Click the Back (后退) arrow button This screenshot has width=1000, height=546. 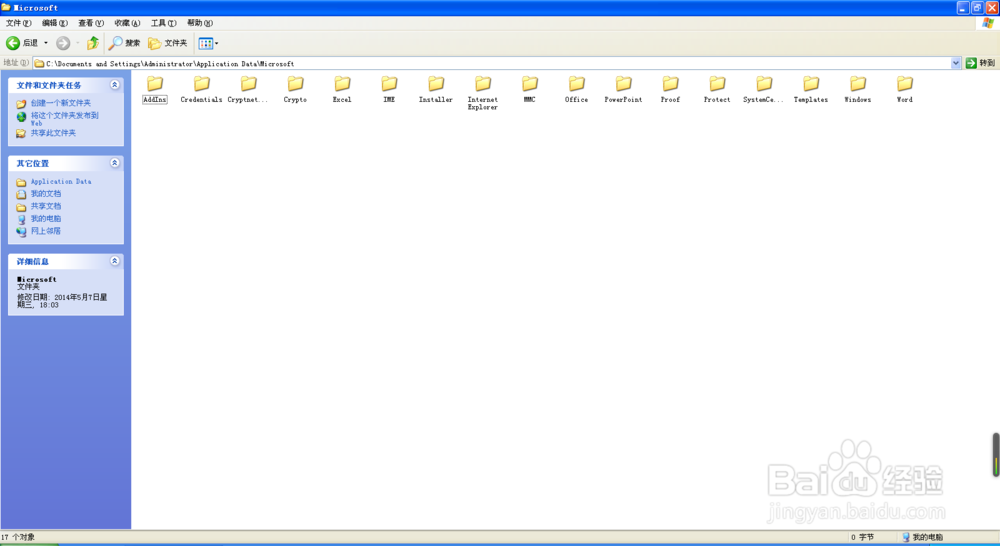pos(22,43)
